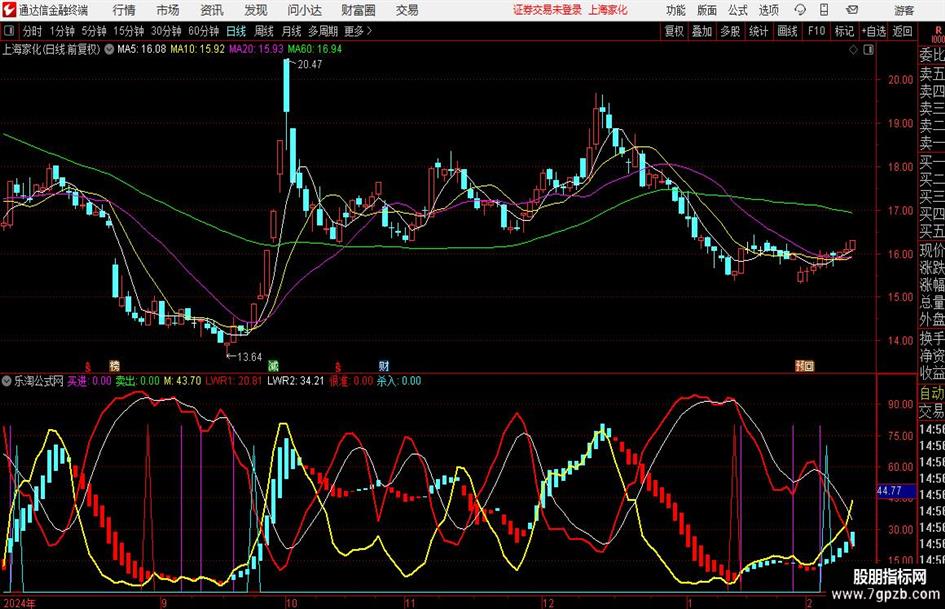Click the 20.47 high price label
945x609 pixels.
point(310,65)
